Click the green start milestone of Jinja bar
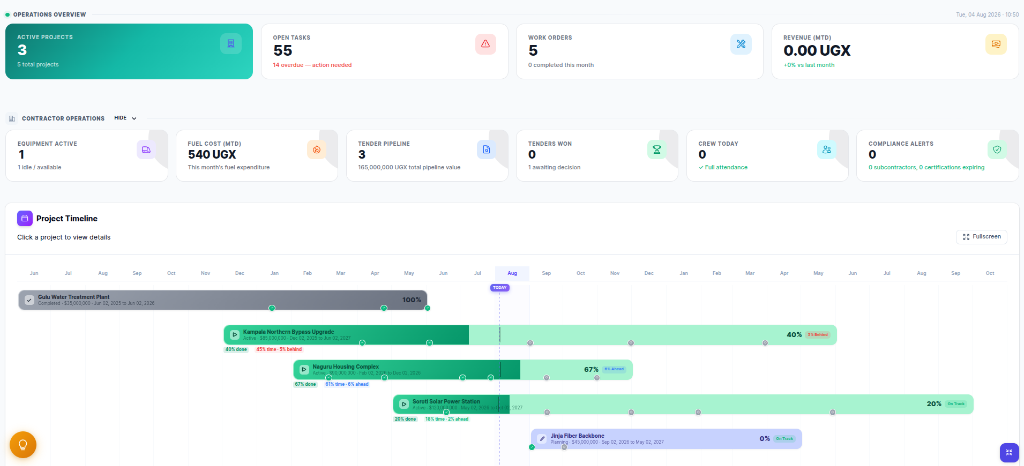The width and height of the screenshot is (1024, 466). (x=532, y=447)
